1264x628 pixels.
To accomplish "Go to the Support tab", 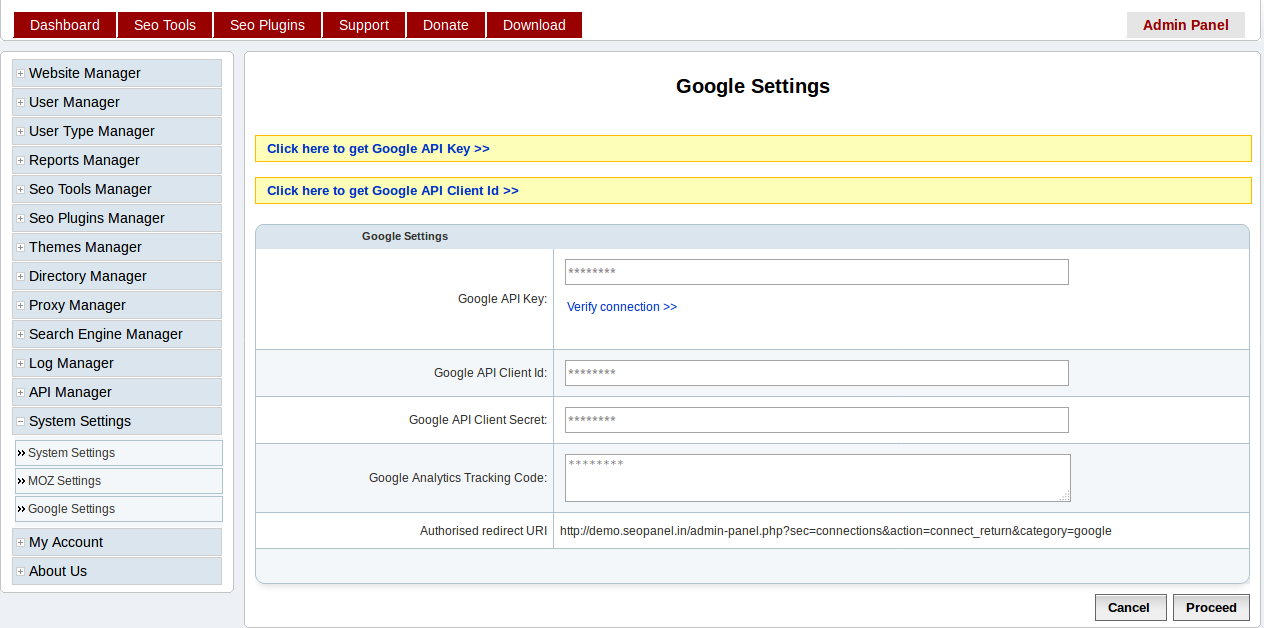I will tap(364, 25).
